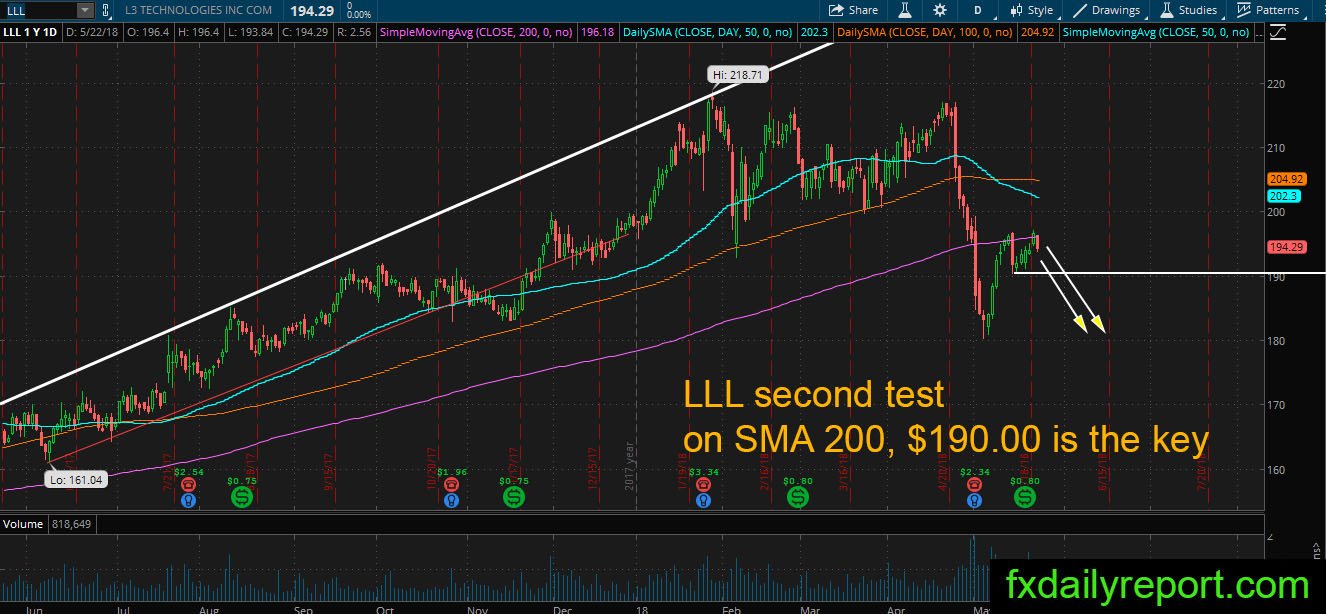Screen dimensions: 1326x614
Task: Select SimpleMovingAvg (CLOSE, 50, 0, no) label
Action: pos(1156,32)
